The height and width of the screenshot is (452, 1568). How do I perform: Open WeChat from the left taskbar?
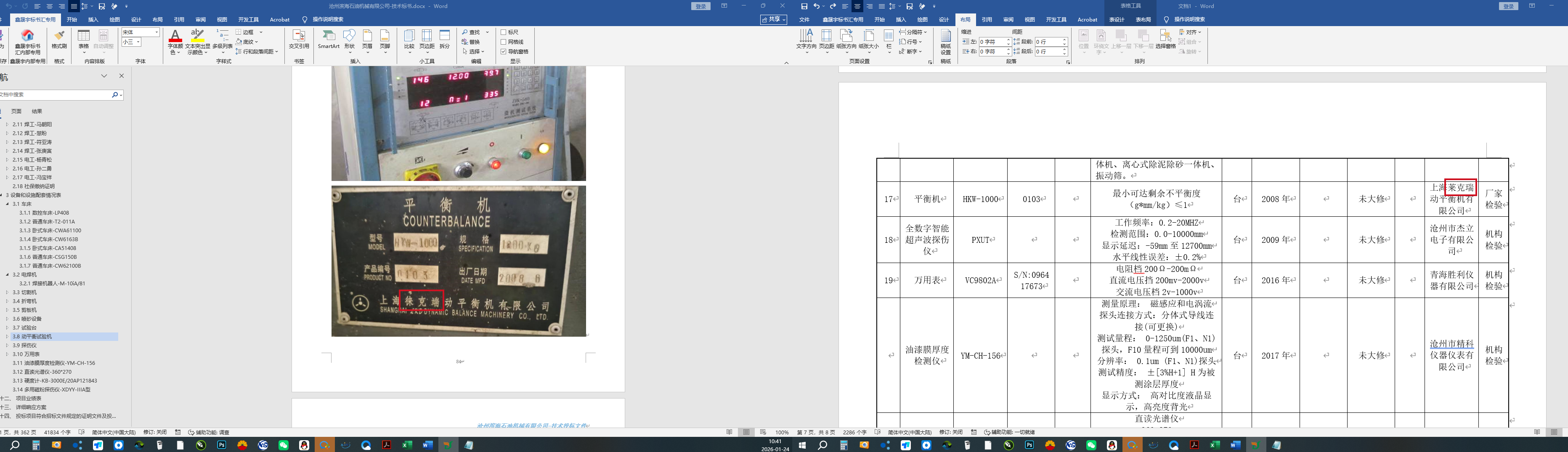point(284,445)
